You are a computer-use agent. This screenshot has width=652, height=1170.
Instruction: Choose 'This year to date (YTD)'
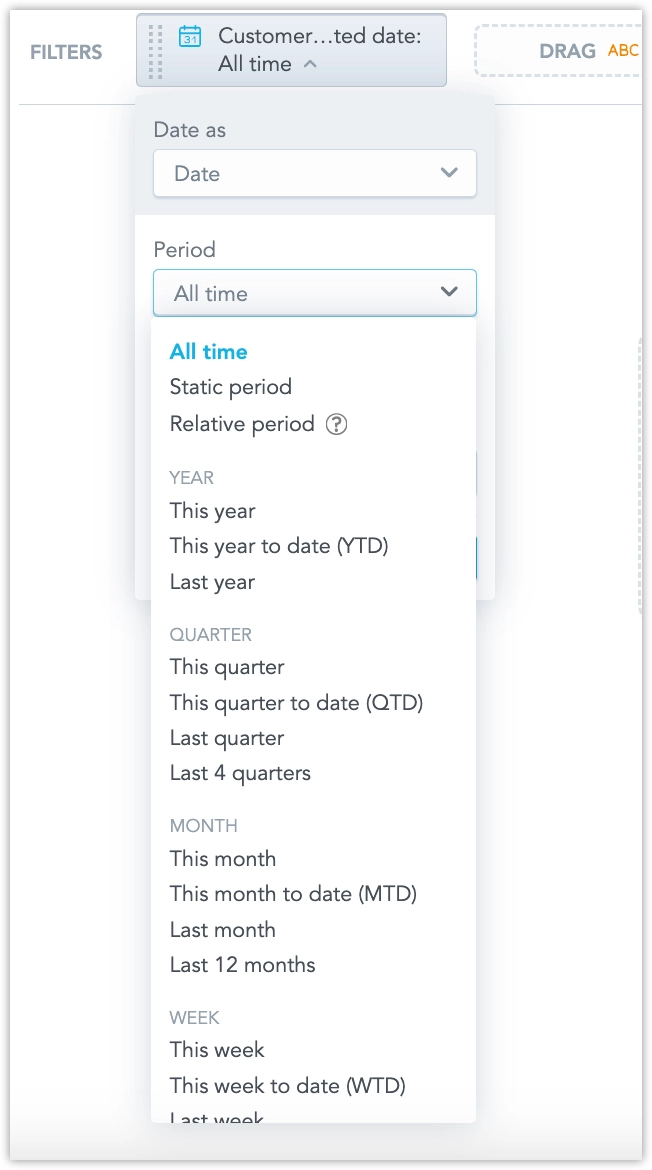278,546
